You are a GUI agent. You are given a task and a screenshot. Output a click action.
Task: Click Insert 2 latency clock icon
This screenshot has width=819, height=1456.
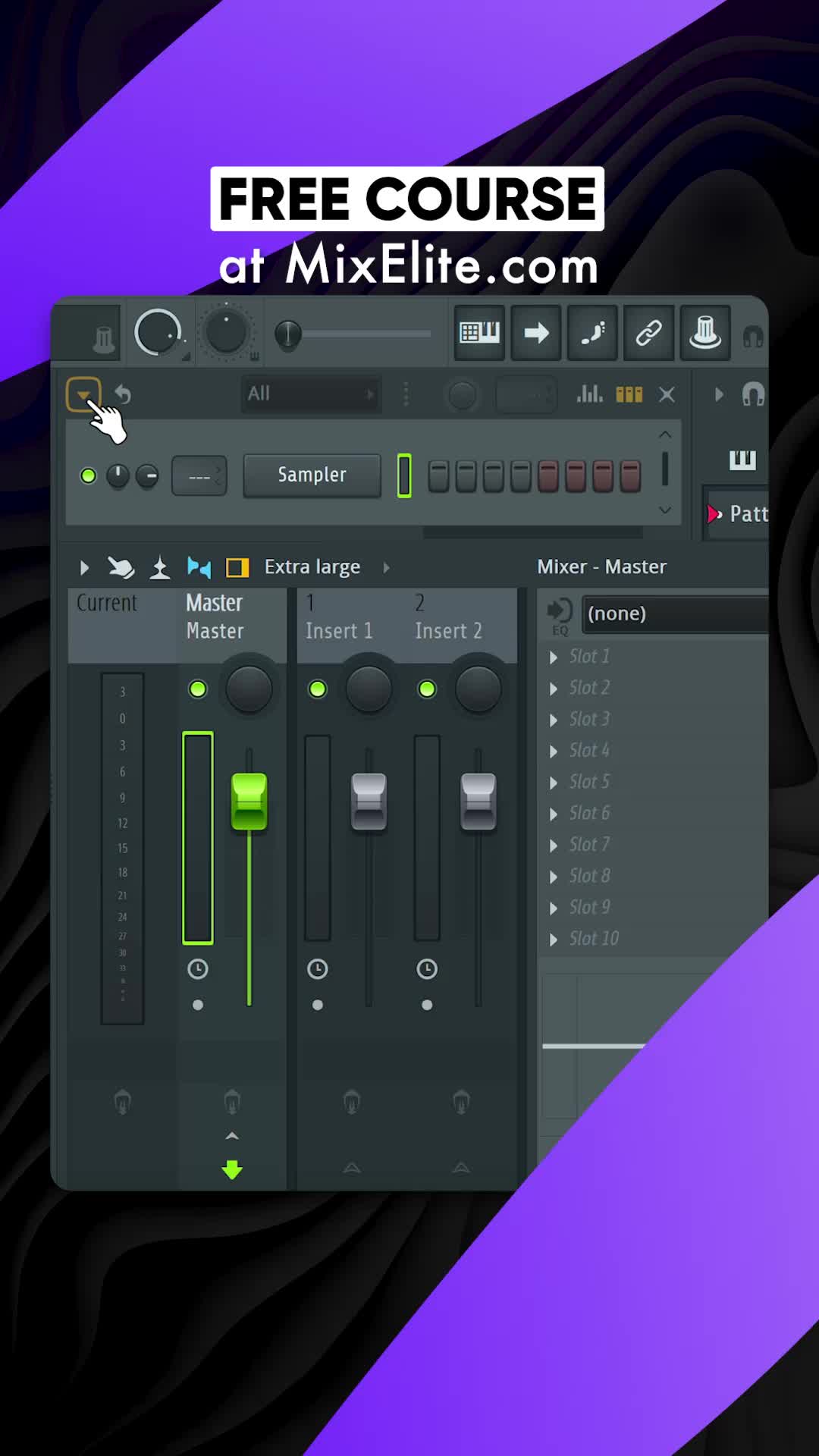click(x=427, y=968)
